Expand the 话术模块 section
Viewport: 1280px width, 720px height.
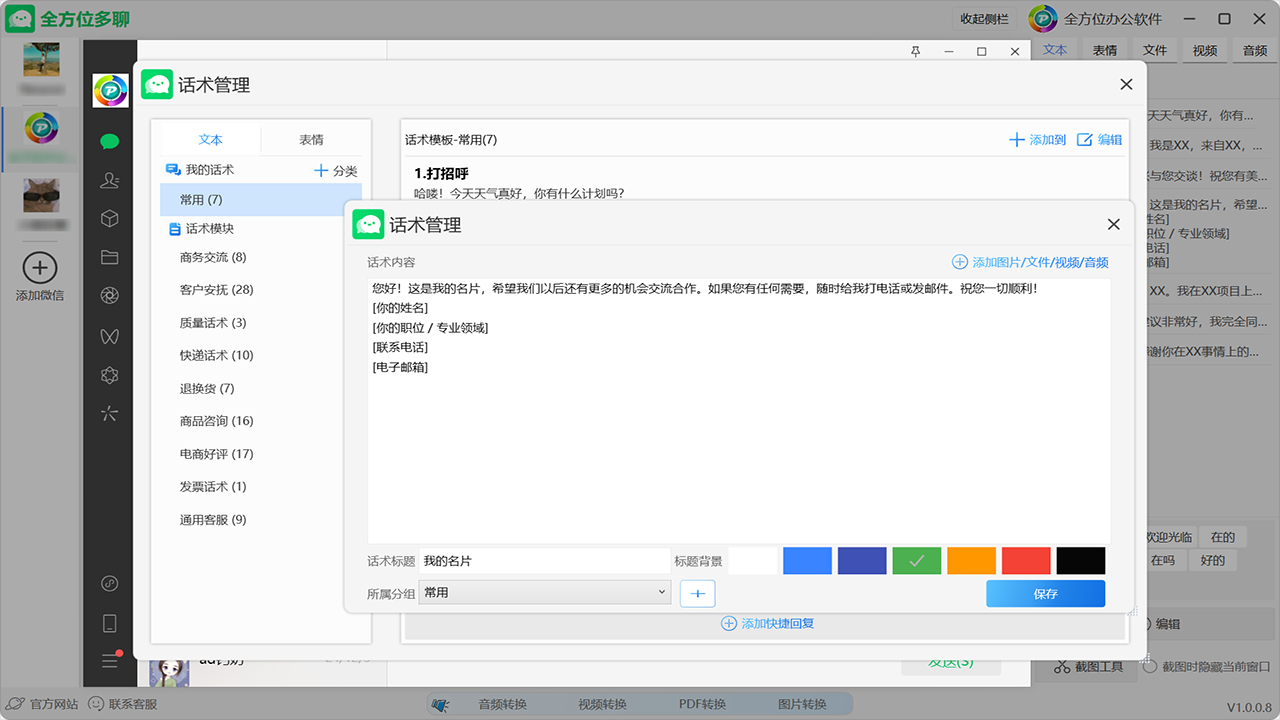209,228
